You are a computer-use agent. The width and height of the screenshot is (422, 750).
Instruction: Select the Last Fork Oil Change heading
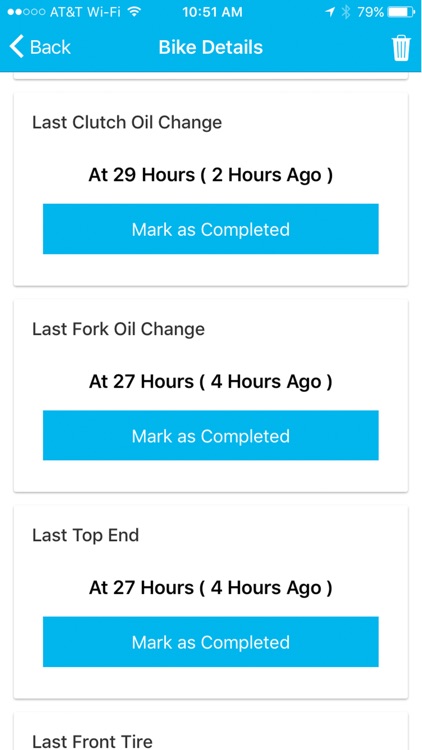tap(118, 329)
